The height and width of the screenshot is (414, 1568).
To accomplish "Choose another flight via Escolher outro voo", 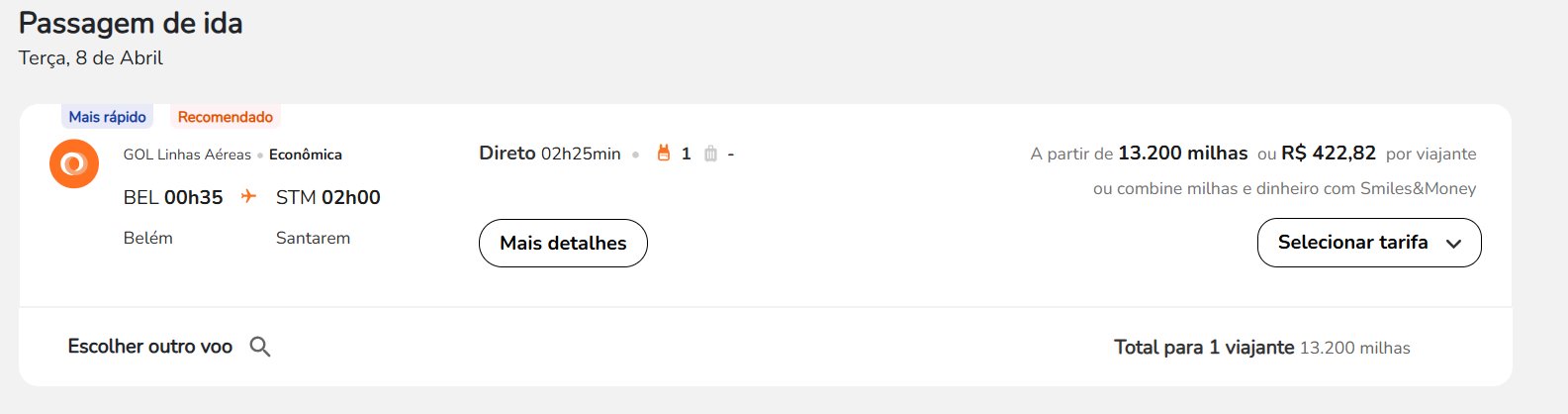I will (149, 347).
